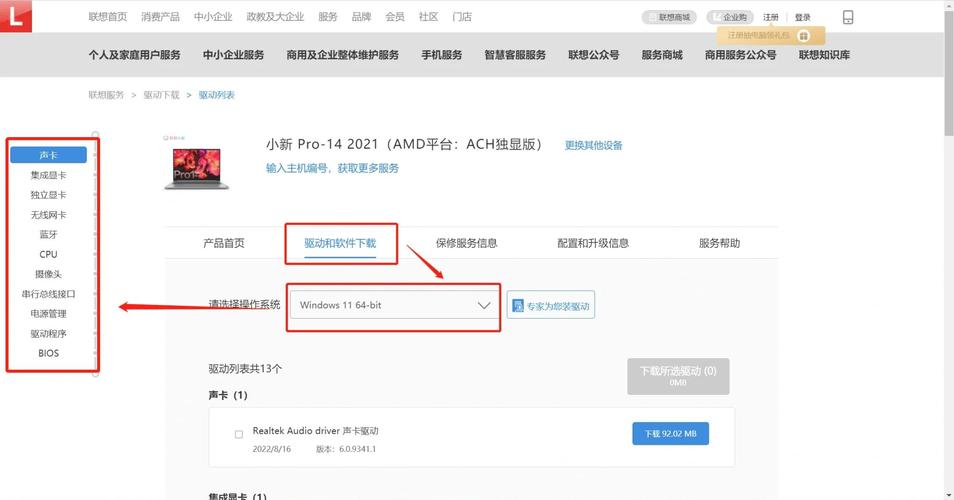Open 手机服务 navigation item
Viewport: 954px width, 500px height.
click(442, 55)
